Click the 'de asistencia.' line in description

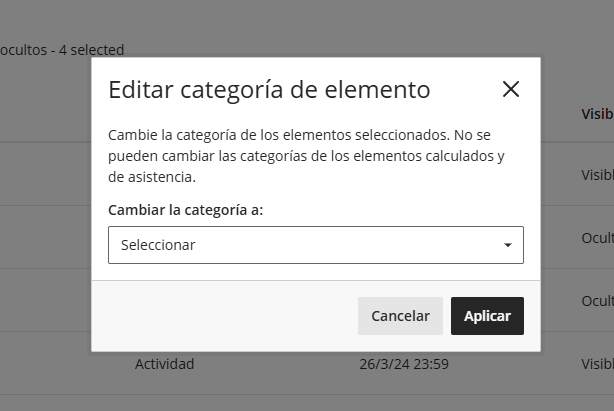pyautogui.click(x=152, y=177)
